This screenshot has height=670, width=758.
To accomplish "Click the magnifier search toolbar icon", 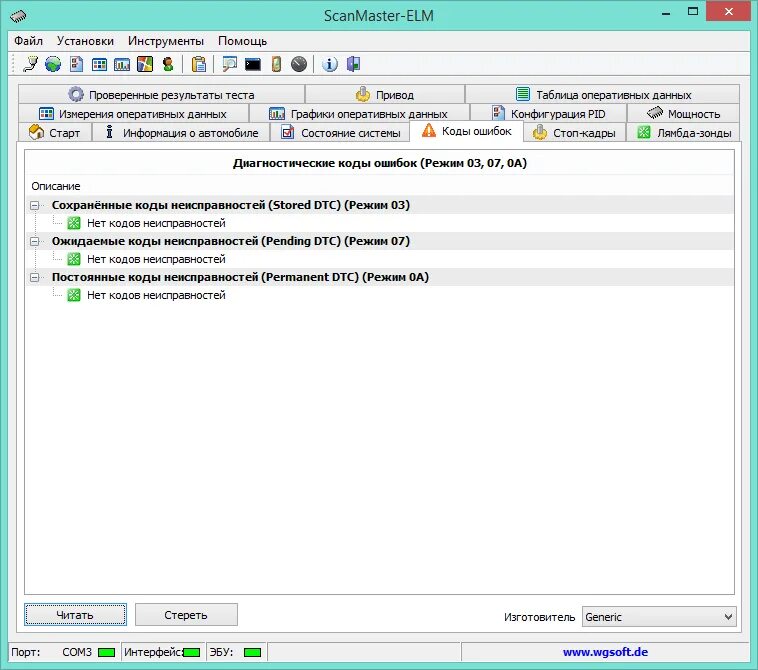I will tap(229, 64).
